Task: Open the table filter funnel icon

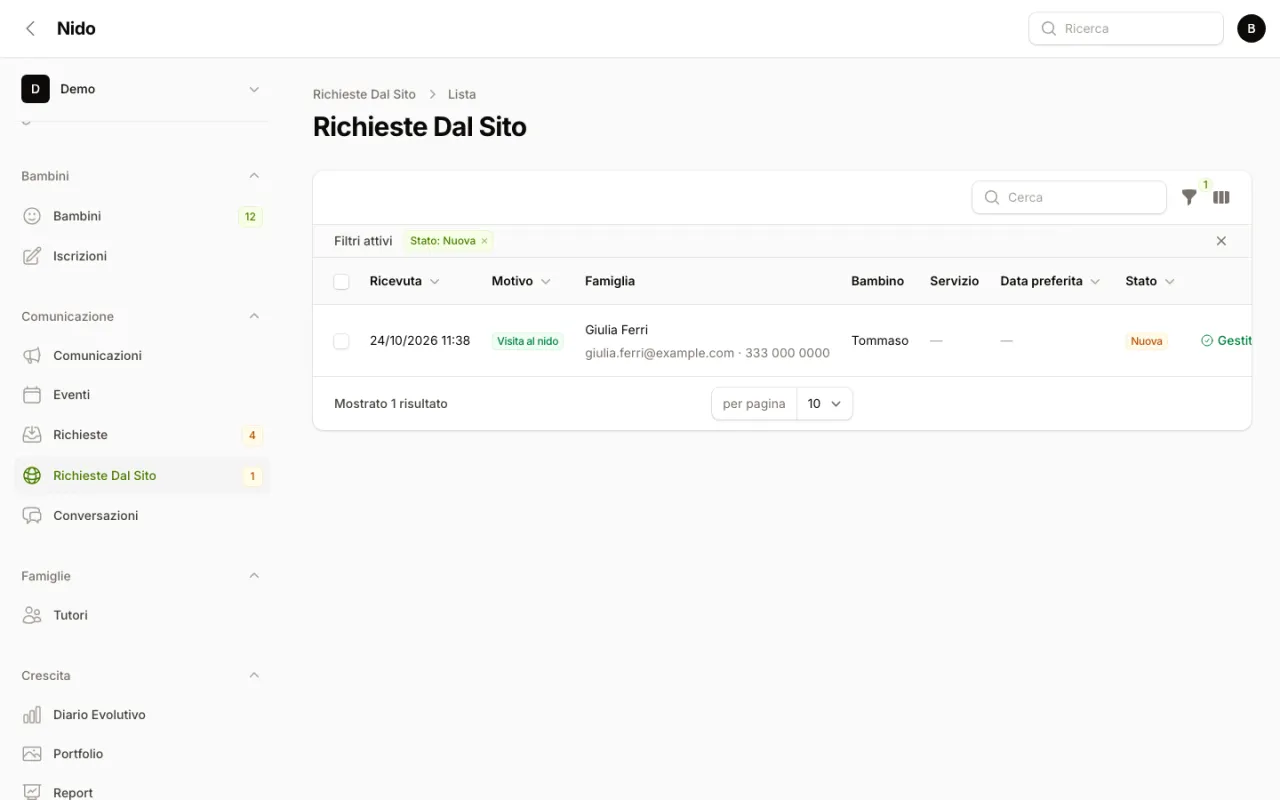Action: pyautogui.click(x=1189, y=198)
